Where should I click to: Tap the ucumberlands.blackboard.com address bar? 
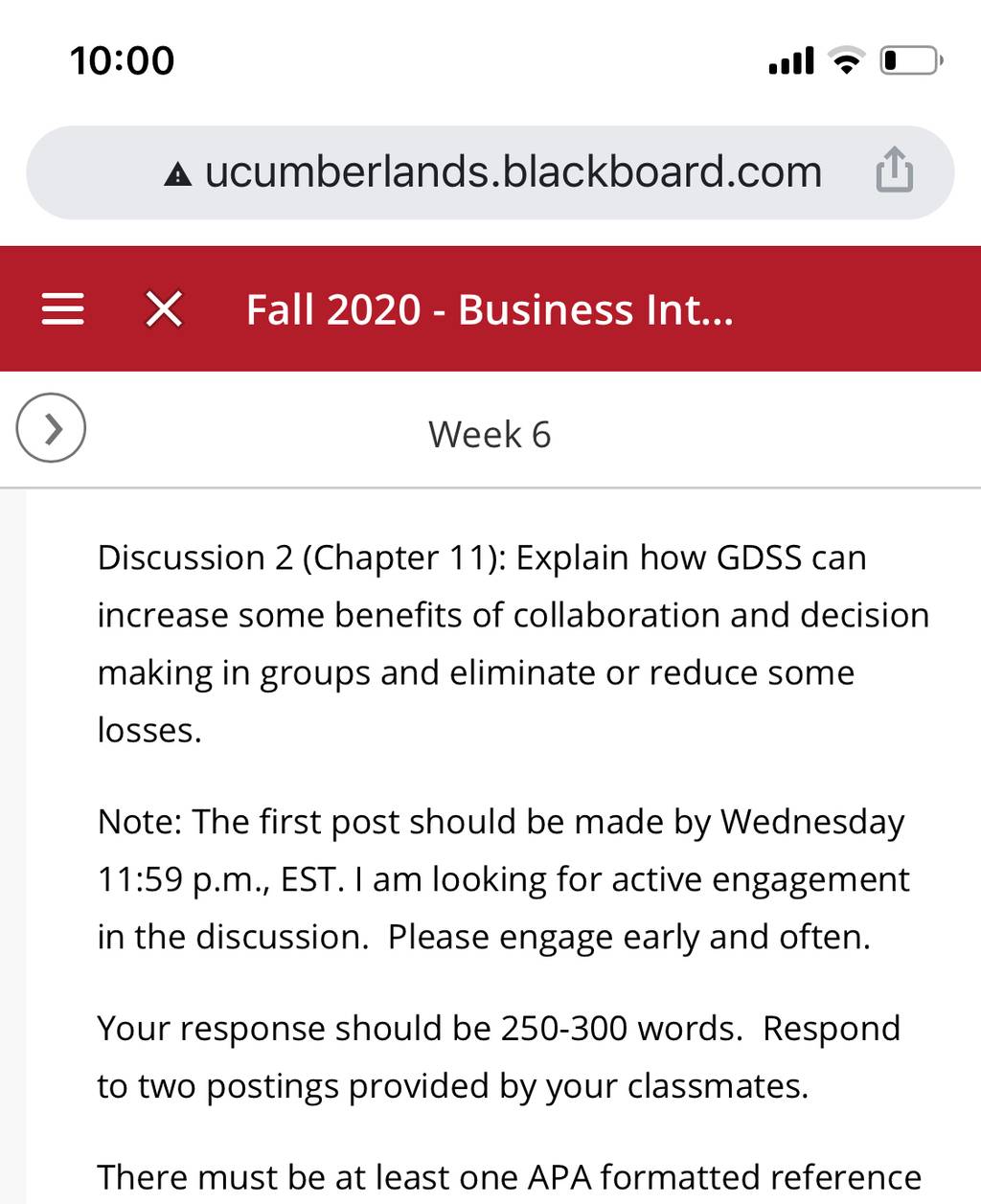(x=490, y=172)
